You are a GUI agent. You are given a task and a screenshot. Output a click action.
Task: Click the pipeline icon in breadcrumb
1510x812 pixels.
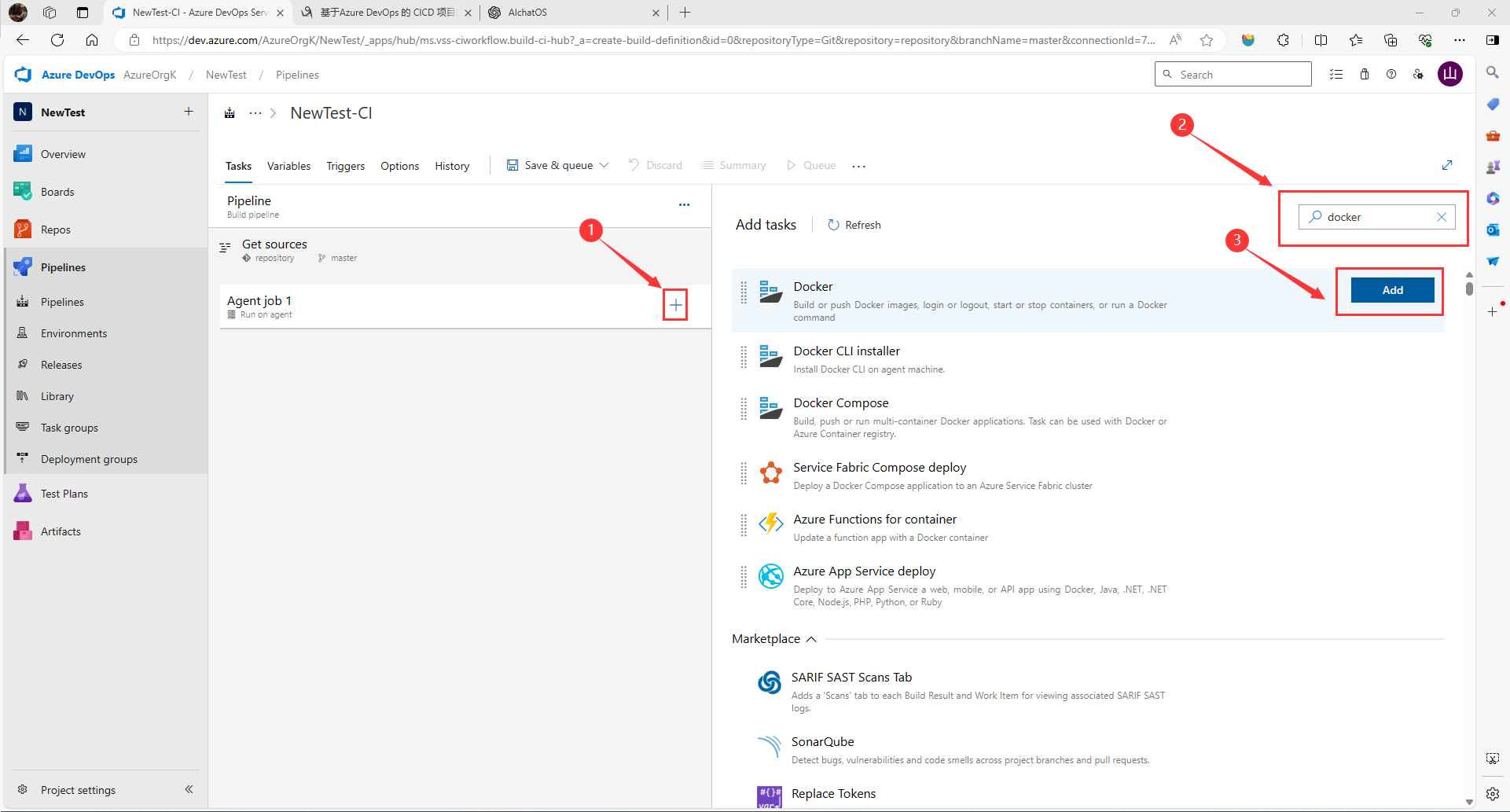230,113
